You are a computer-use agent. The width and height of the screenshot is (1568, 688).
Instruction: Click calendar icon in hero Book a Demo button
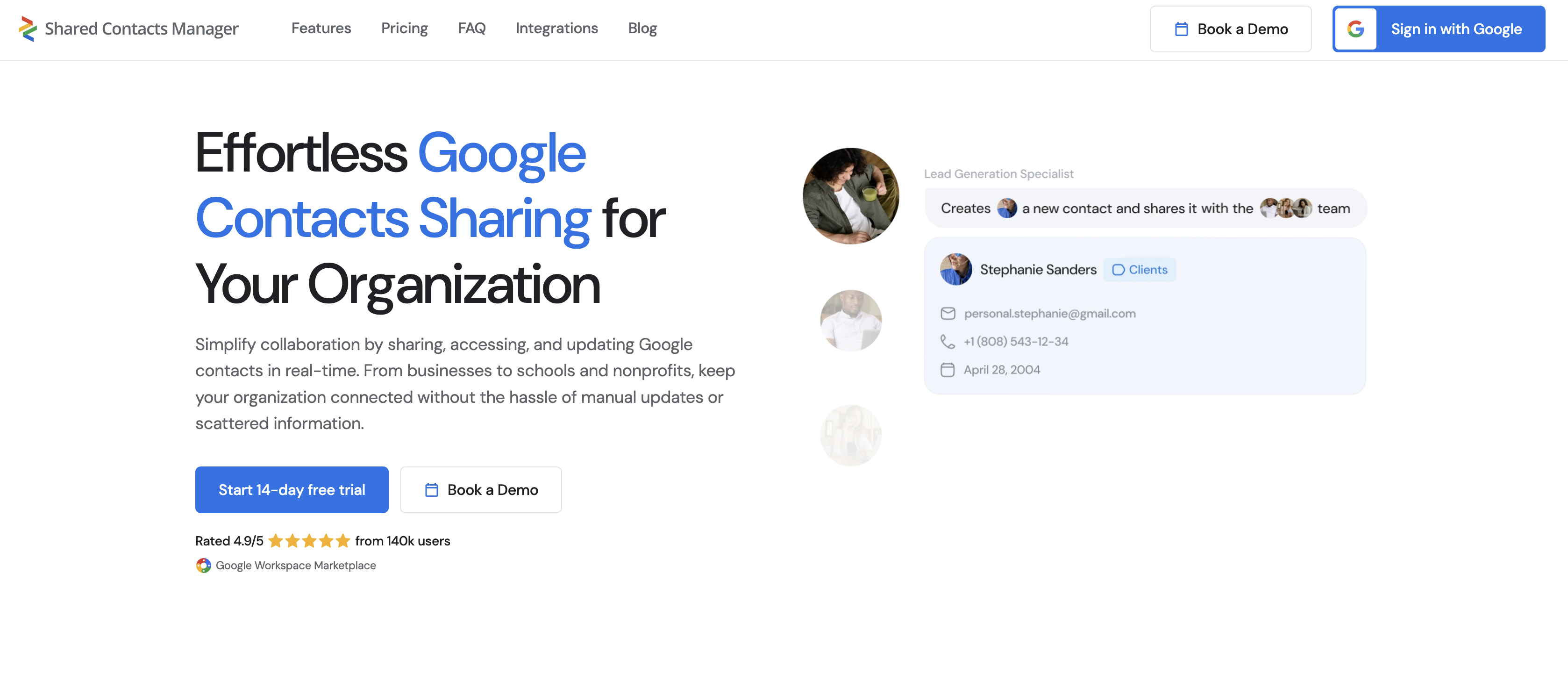click(x=431, y=489)
